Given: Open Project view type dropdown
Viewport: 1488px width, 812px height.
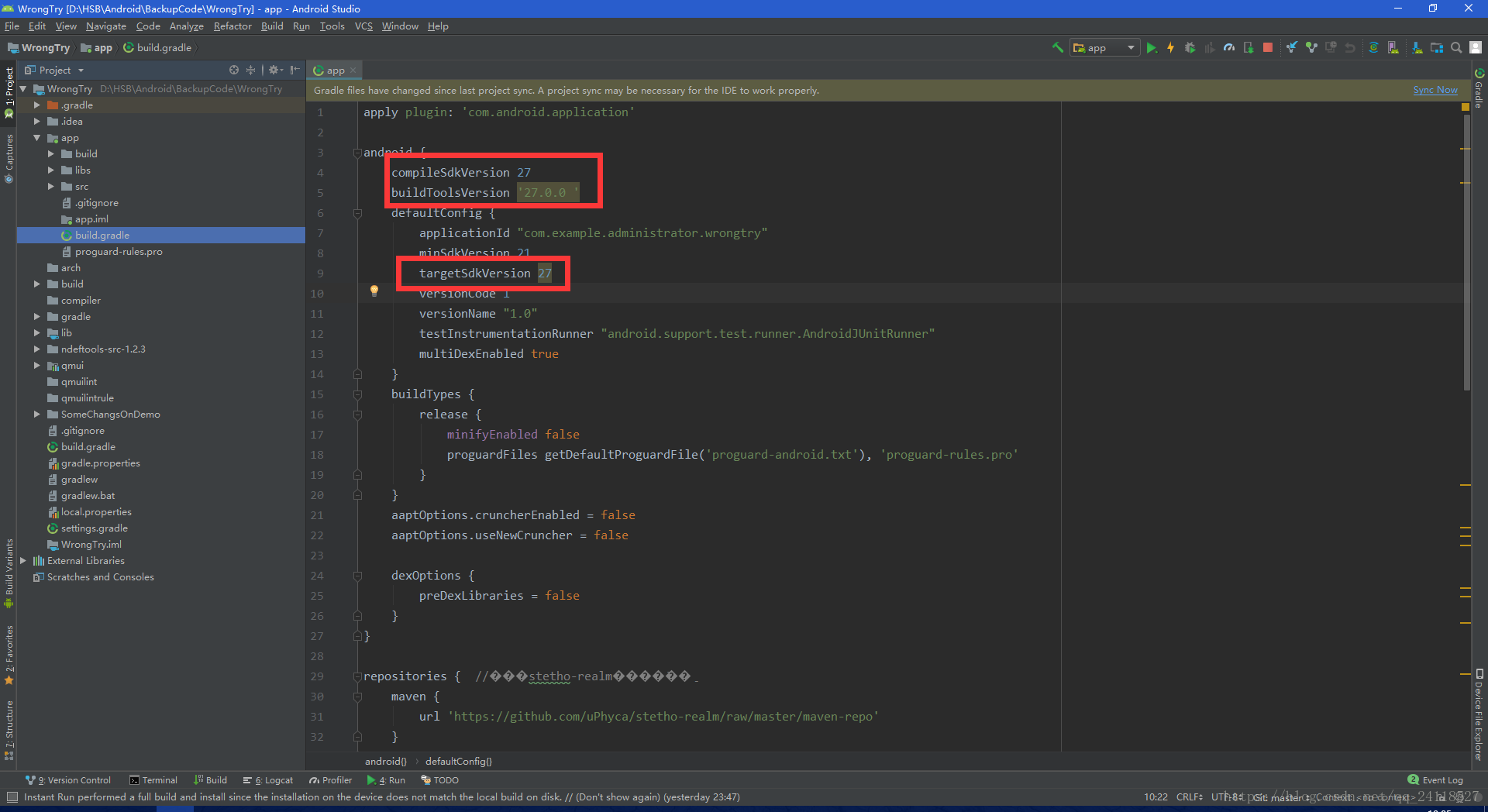Looking at the screenshot, I should [x=54, y=70].
